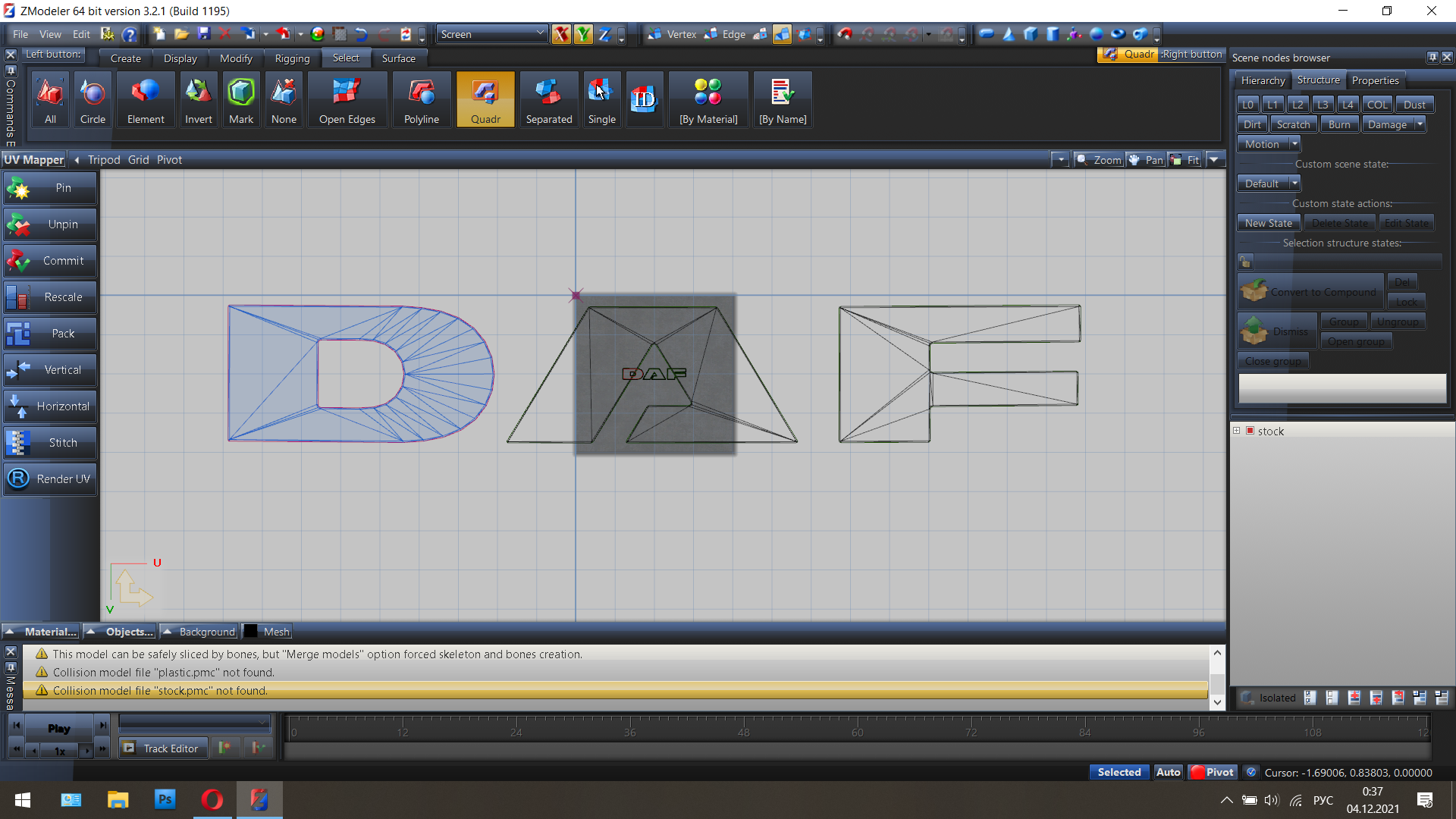Open the Render UV tool
1456x819 pixels.
[x=50, y=479]
